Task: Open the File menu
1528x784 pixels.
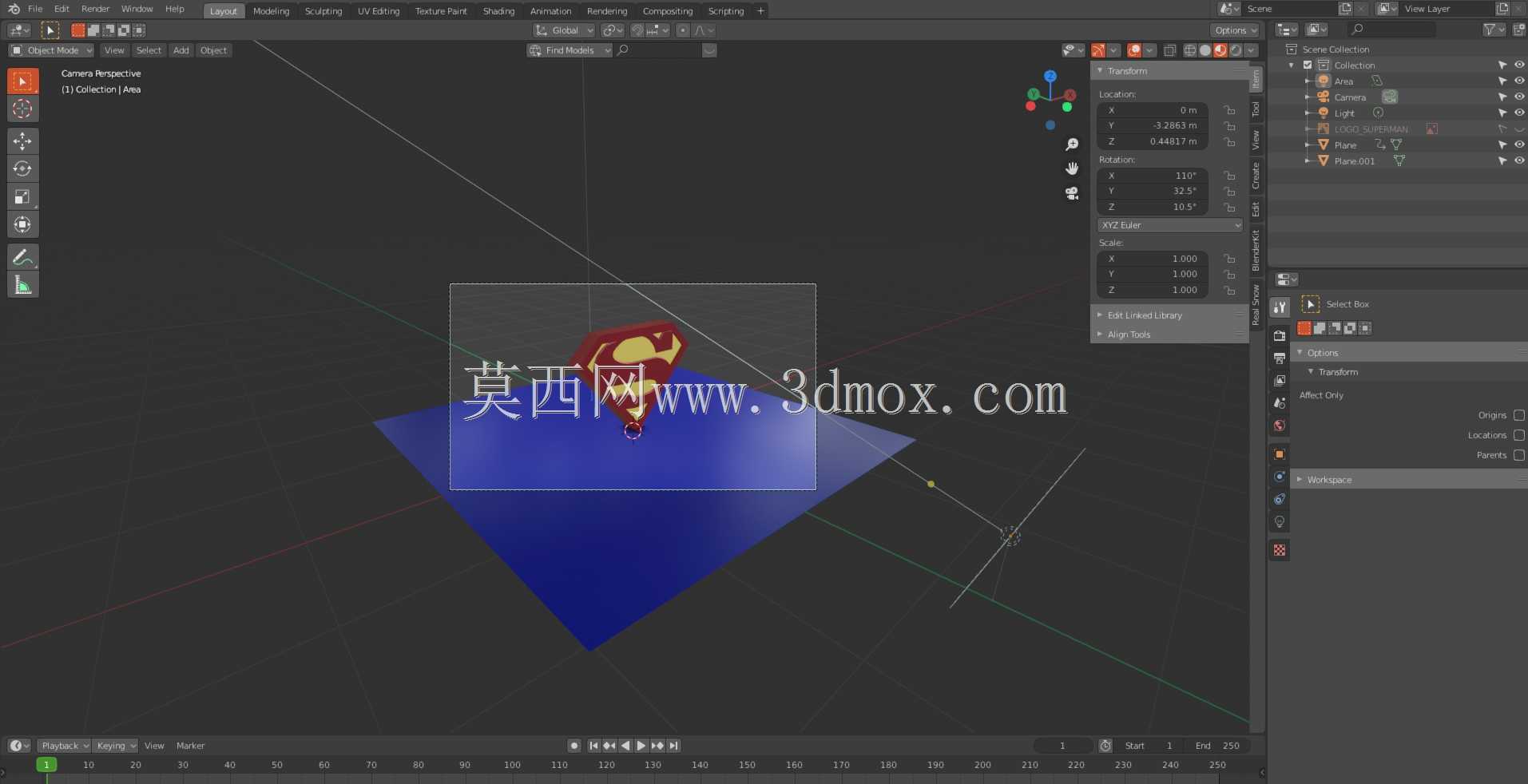Action: coord(35,9)
